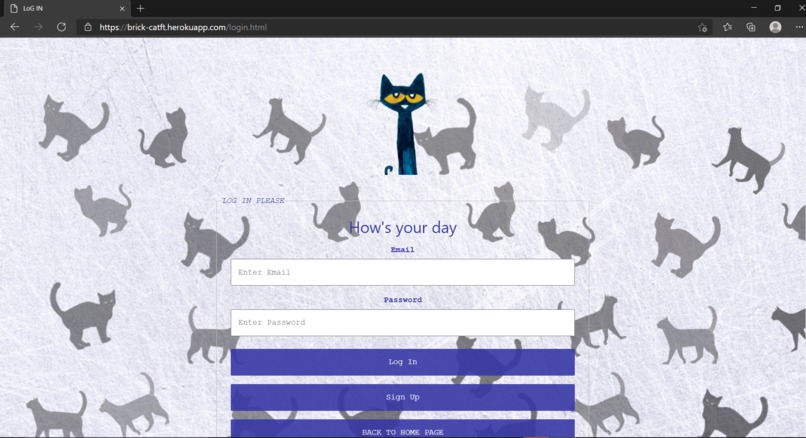Click the Sign Up button

point(402,397)
